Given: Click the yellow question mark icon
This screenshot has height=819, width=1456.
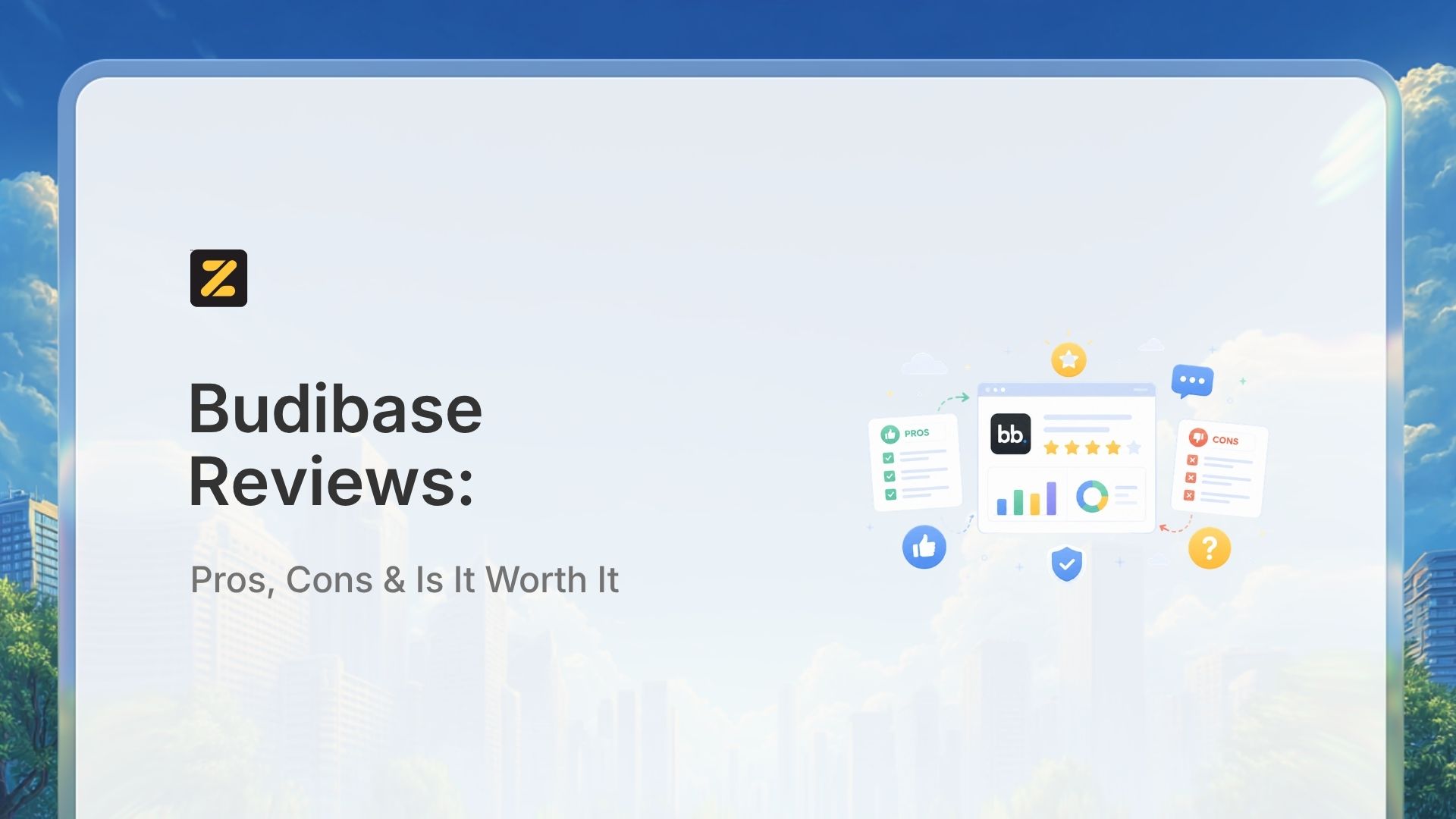Looking at the screenshot, I should tap(1210, 548).
